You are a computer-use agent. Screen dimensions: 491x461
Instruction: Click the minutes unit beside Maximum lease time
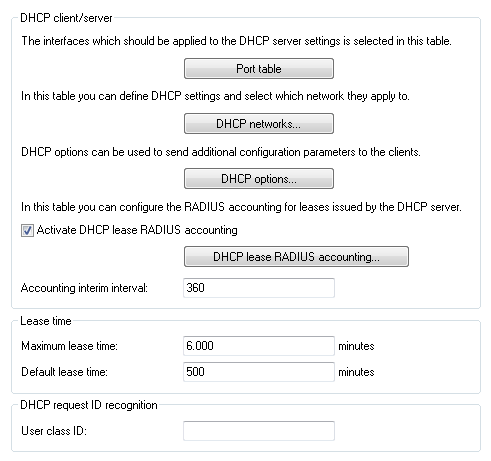[x=356, y=346]
